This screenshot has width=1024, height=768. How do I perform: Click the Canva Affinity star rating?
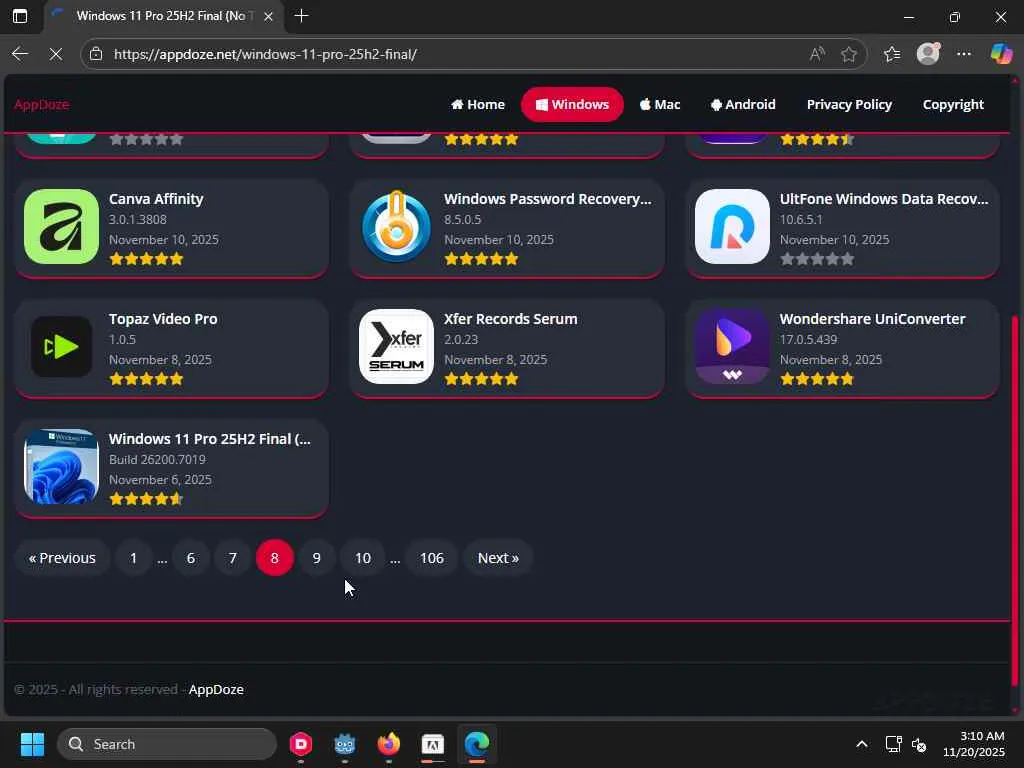coord(146,259)
